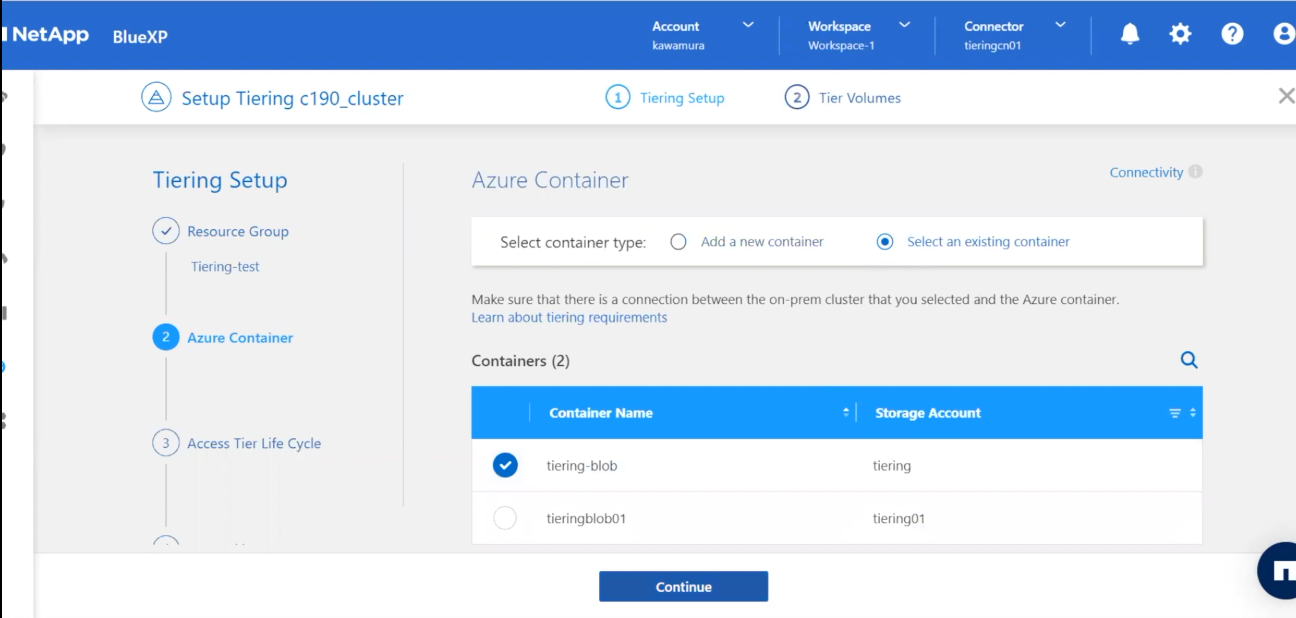This screenshot has width=1296, height=618.
Task: Click the tieringblob01 container name
Action: (586, 519)
